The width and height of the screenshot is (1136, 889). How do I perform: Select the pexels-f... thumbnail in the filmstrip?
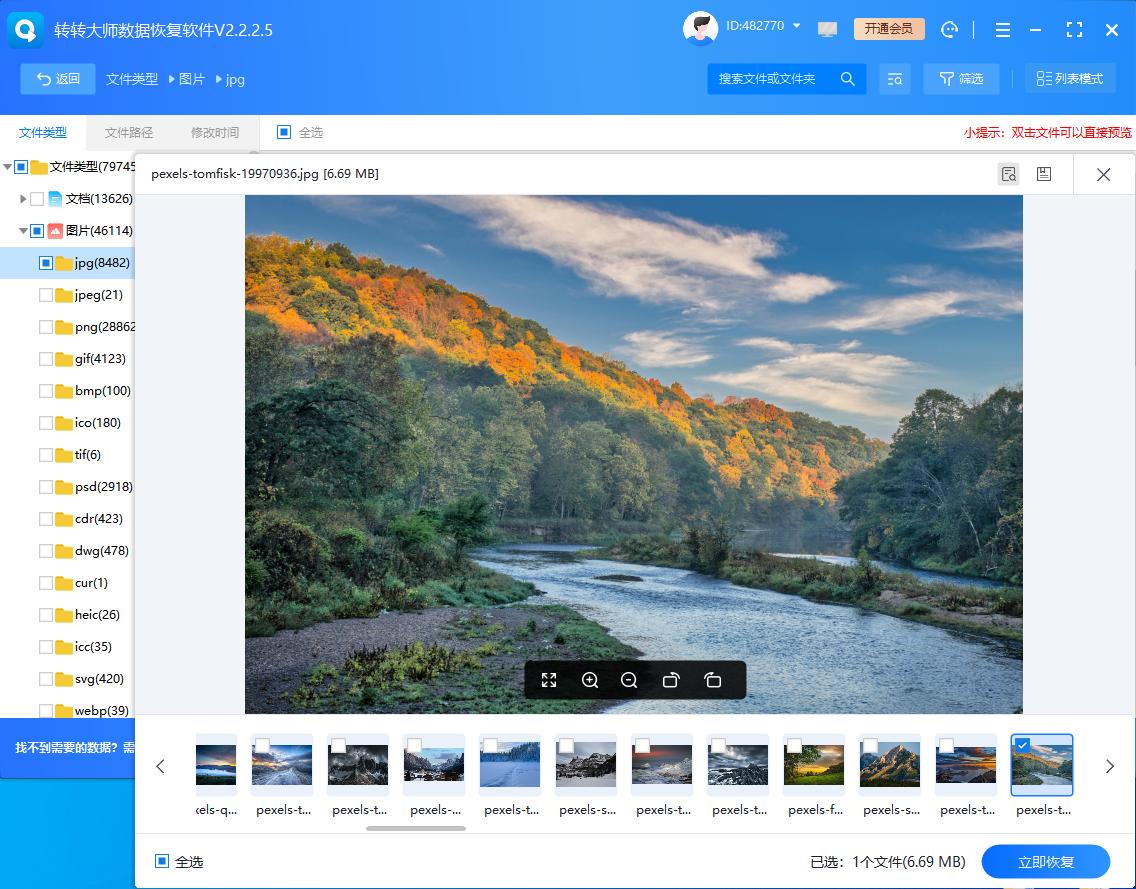[x=814, y=765]
